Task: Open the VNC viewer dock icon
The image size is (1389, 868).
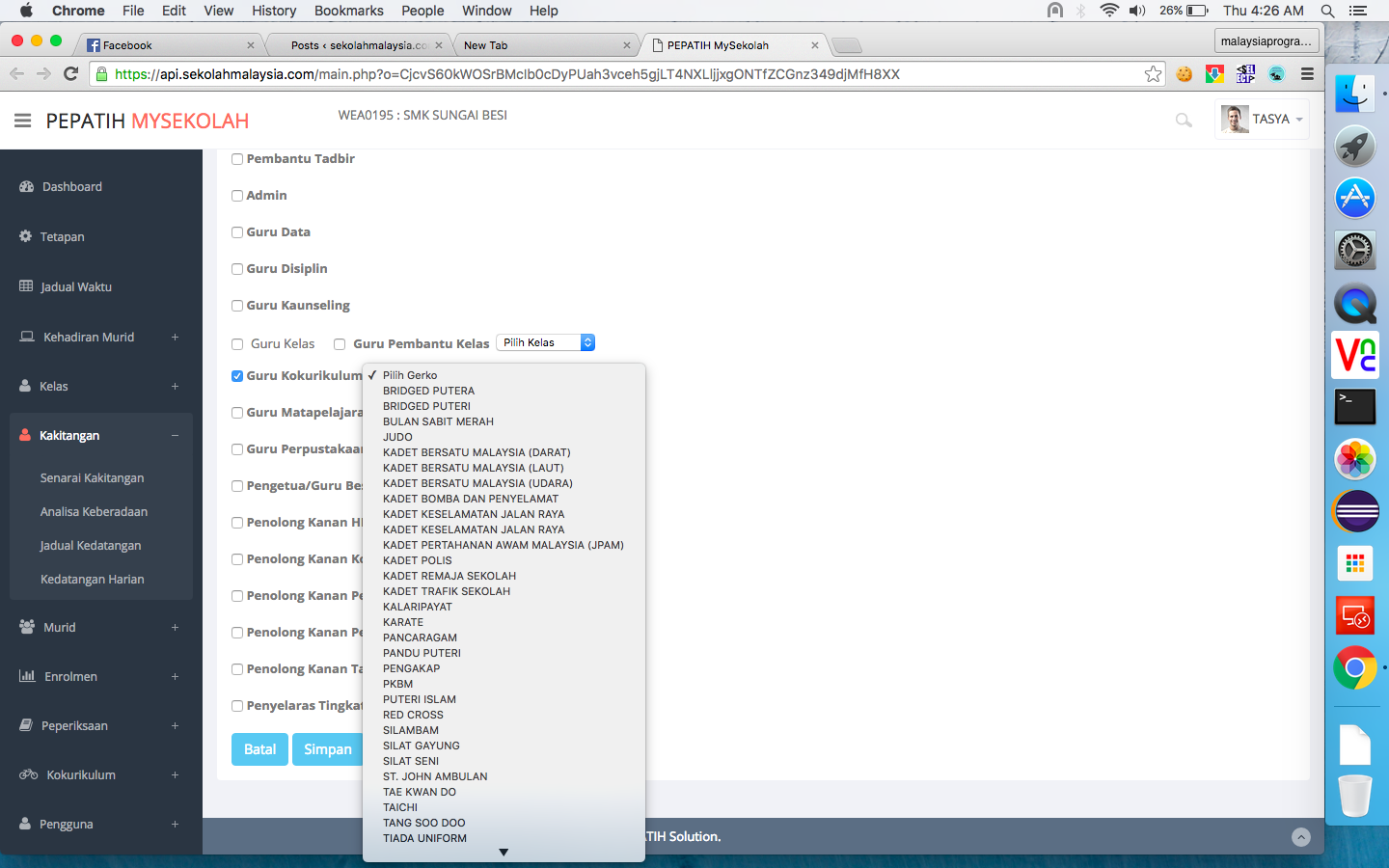Action: tap(1355, 355)
